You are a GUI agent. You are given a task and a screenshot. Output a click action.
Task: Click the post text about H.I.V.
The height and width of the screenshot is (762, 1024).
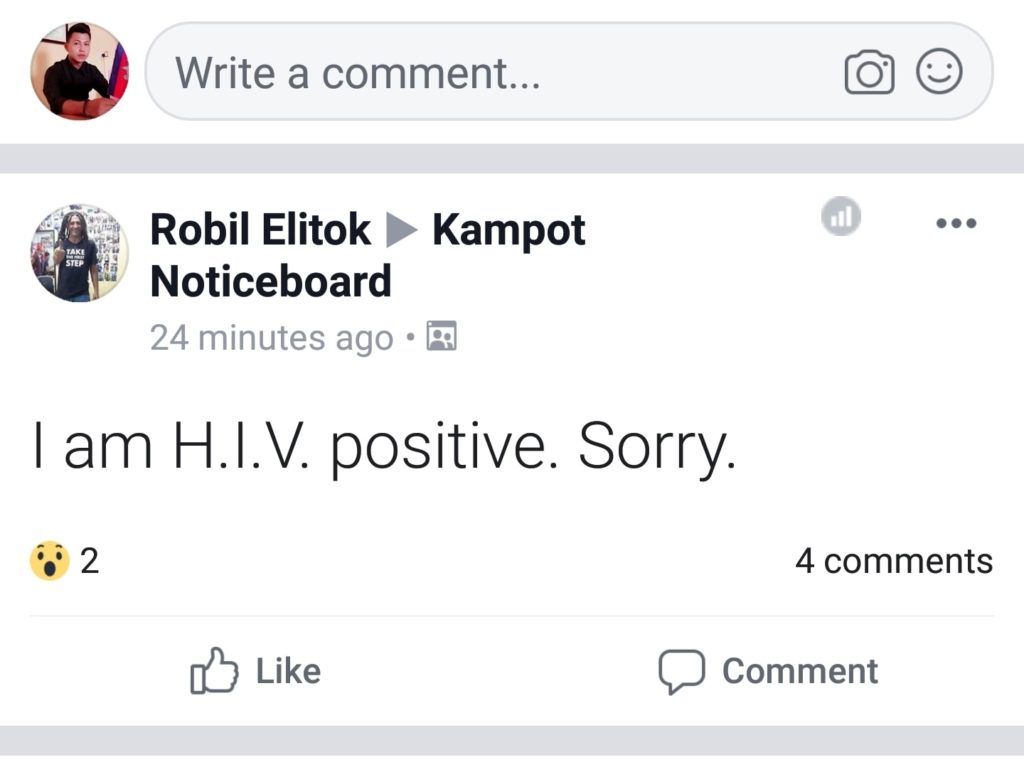(384, 450)
